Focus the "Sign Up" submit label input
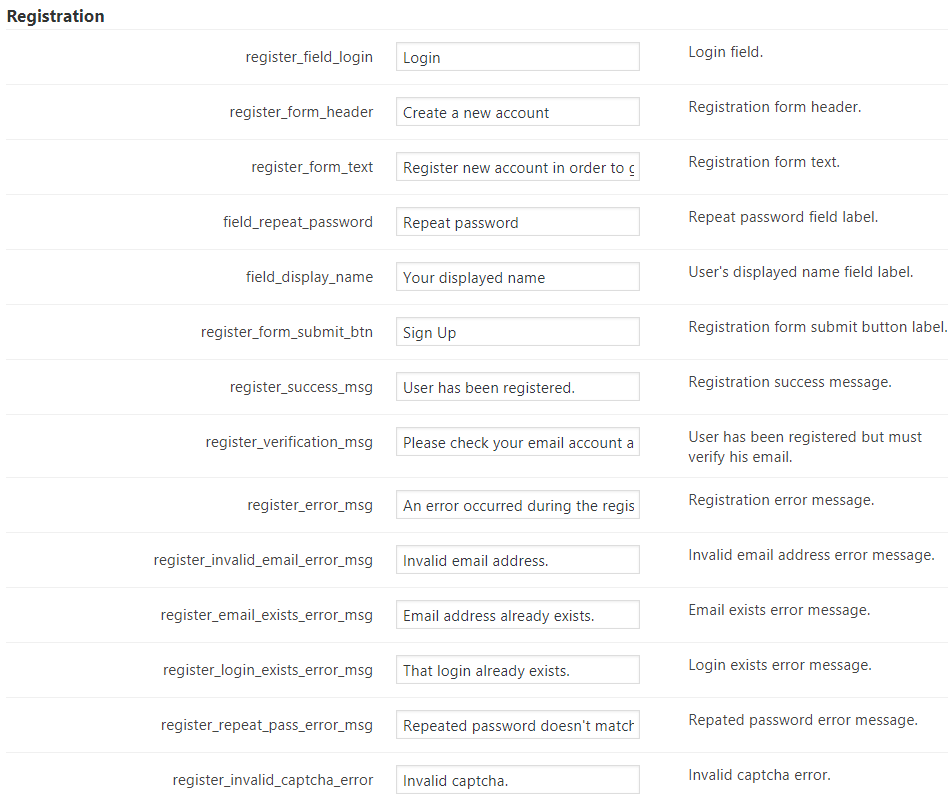948x795 pixels. pyautogui.click(x=517, y=332)
